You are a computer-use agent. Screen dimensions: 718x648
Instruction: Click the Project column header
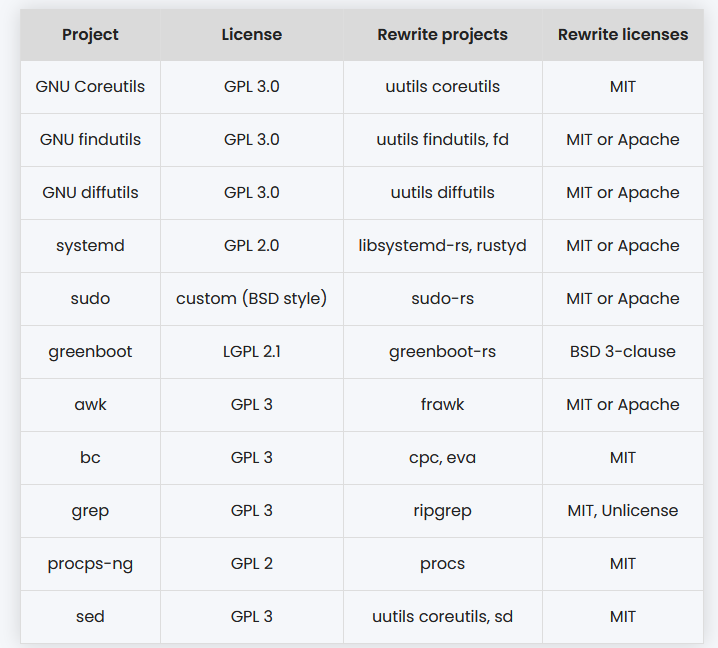(90, 35)
